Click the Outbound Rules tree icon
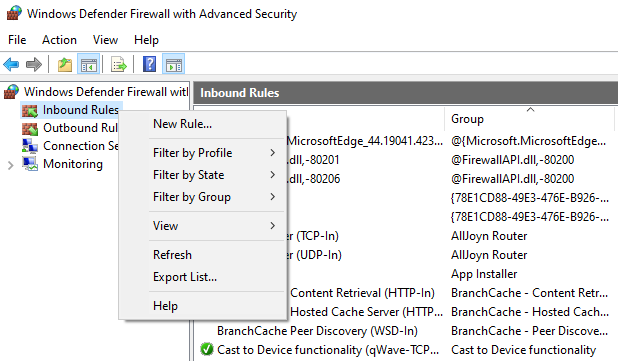618x361 pixels. [30, 128]
